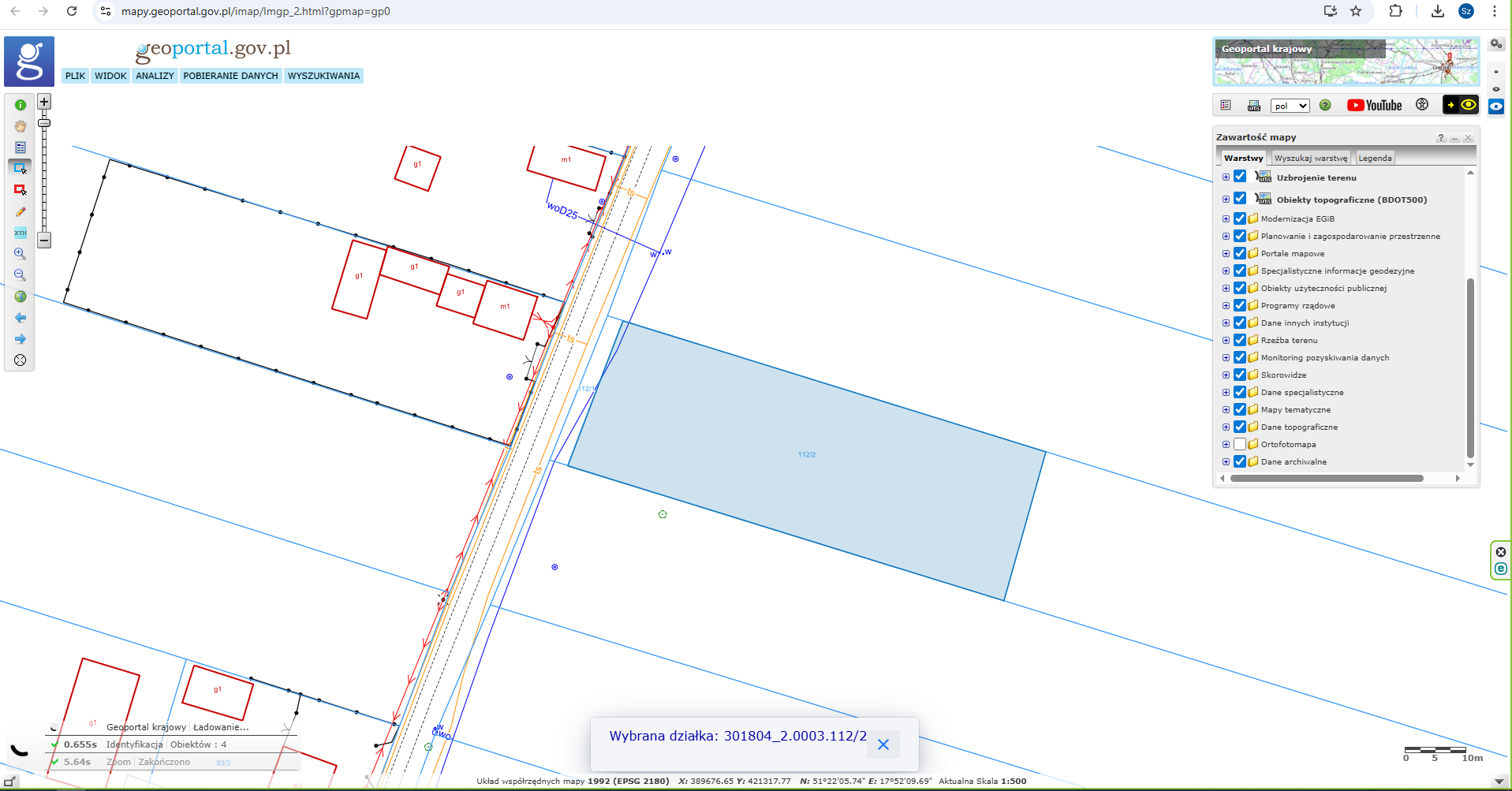Open the XYH coordinates tool

[21, 233]
